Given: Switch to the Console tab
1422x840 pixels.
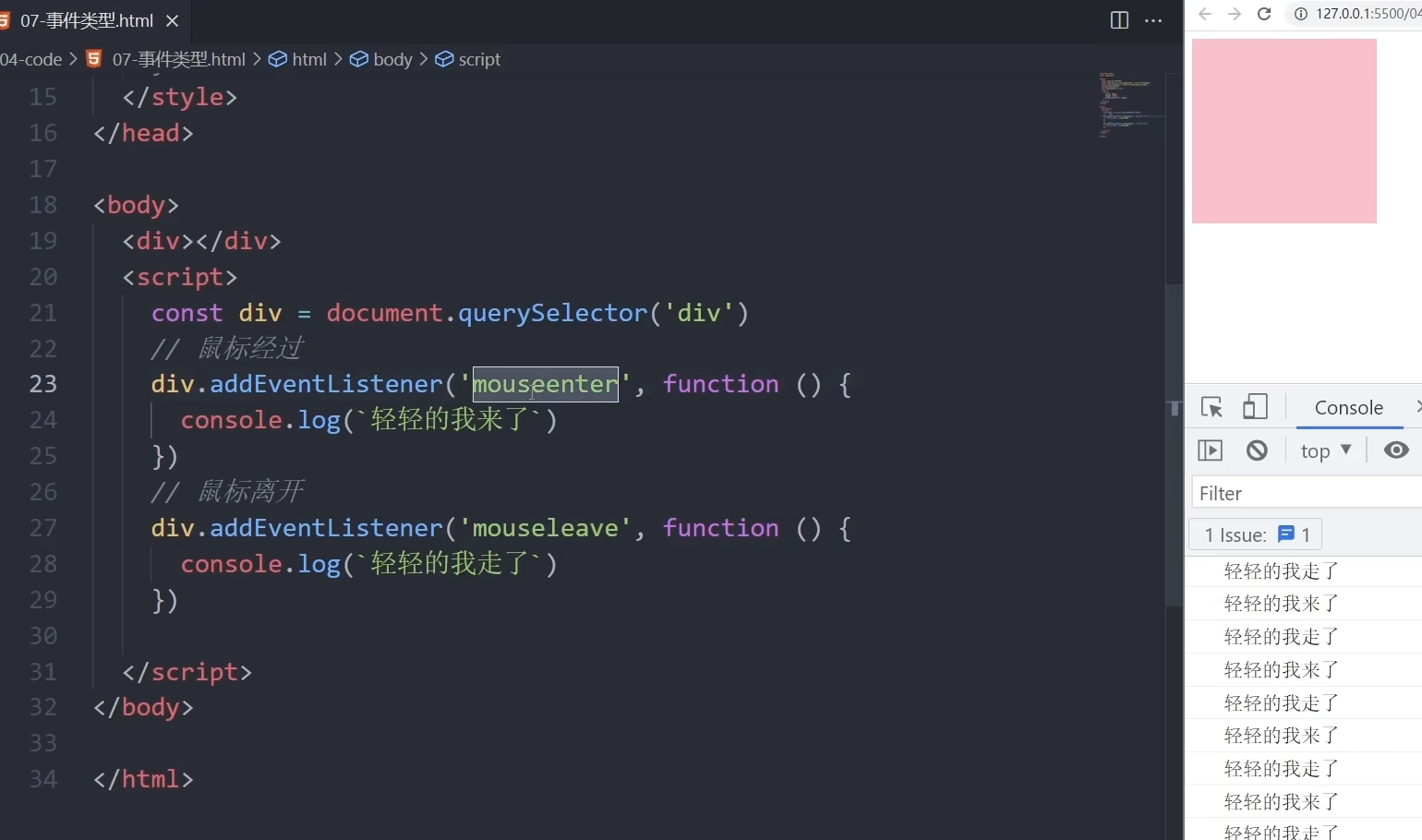Looking at the screenshot, I should (x=1348, y=407).
